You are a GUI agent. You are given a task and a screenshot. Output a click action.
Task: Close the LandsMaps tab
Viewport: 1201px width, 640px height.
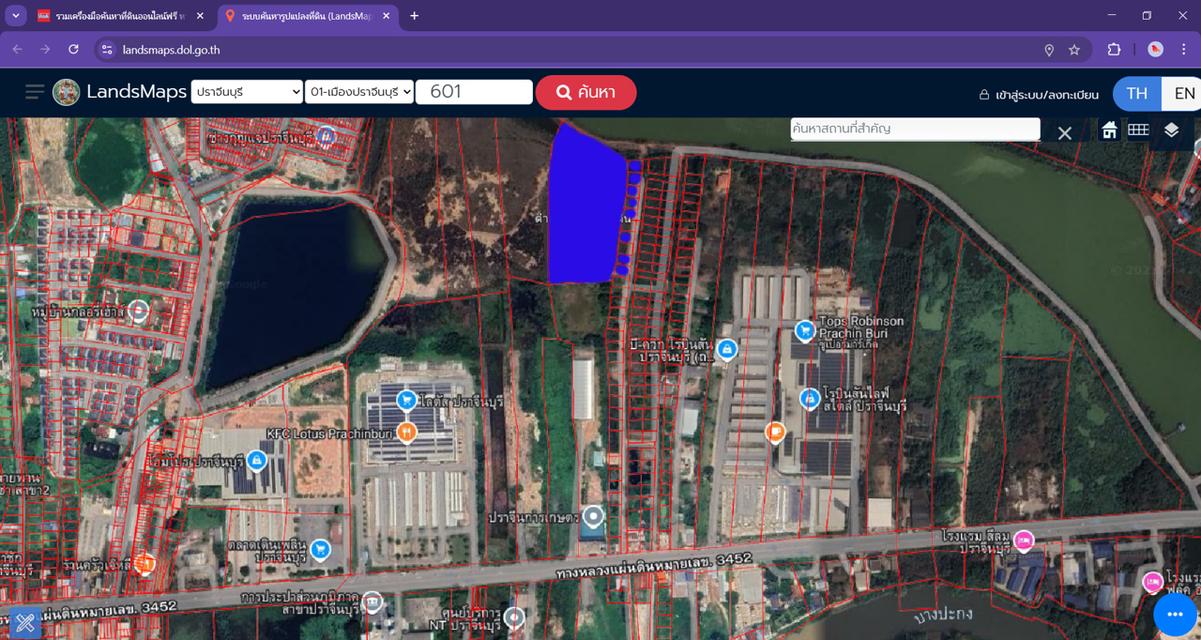386,16
